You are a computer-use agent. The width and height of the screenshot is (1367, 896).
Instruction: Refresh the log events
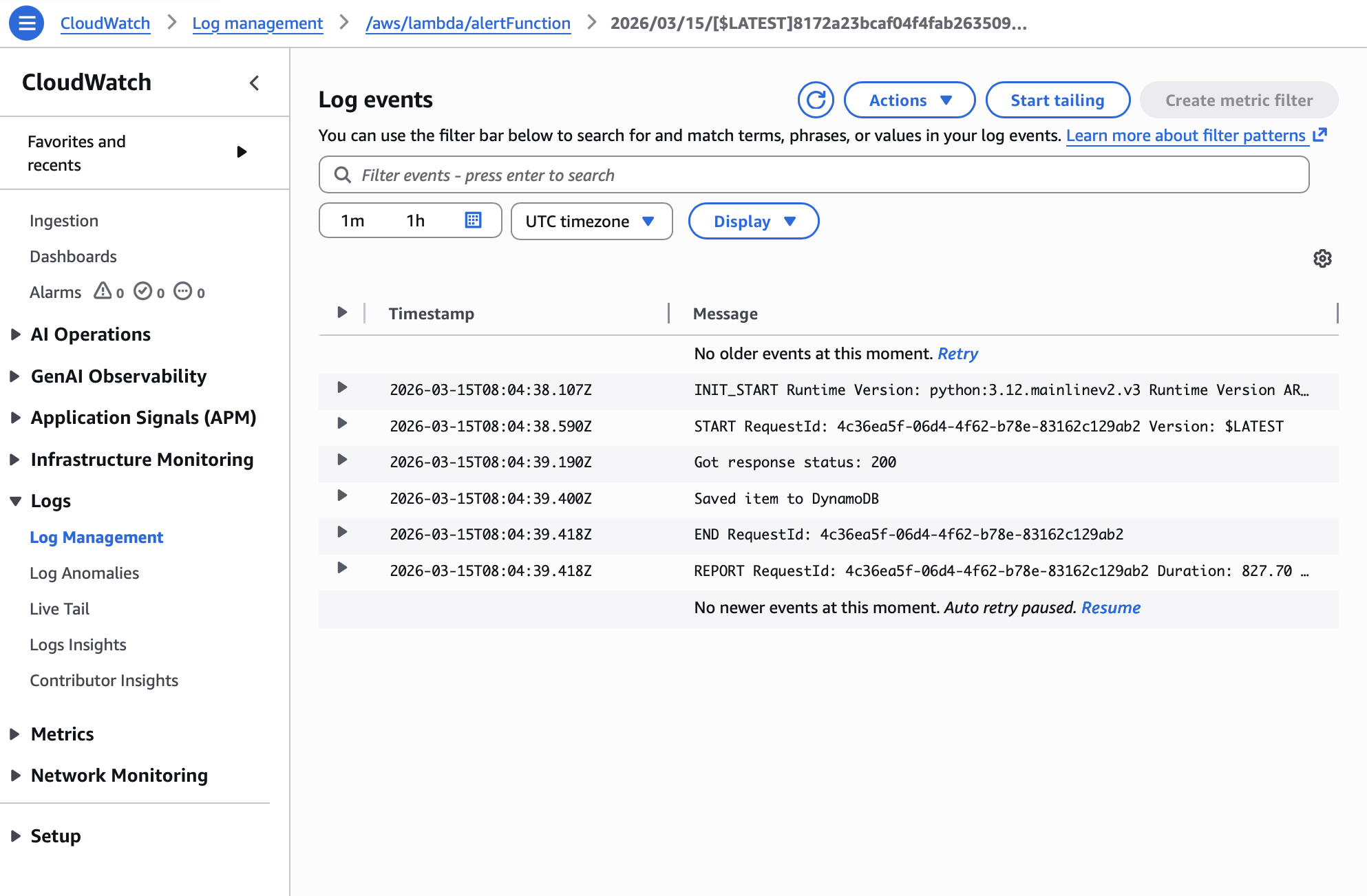[816, 100]
